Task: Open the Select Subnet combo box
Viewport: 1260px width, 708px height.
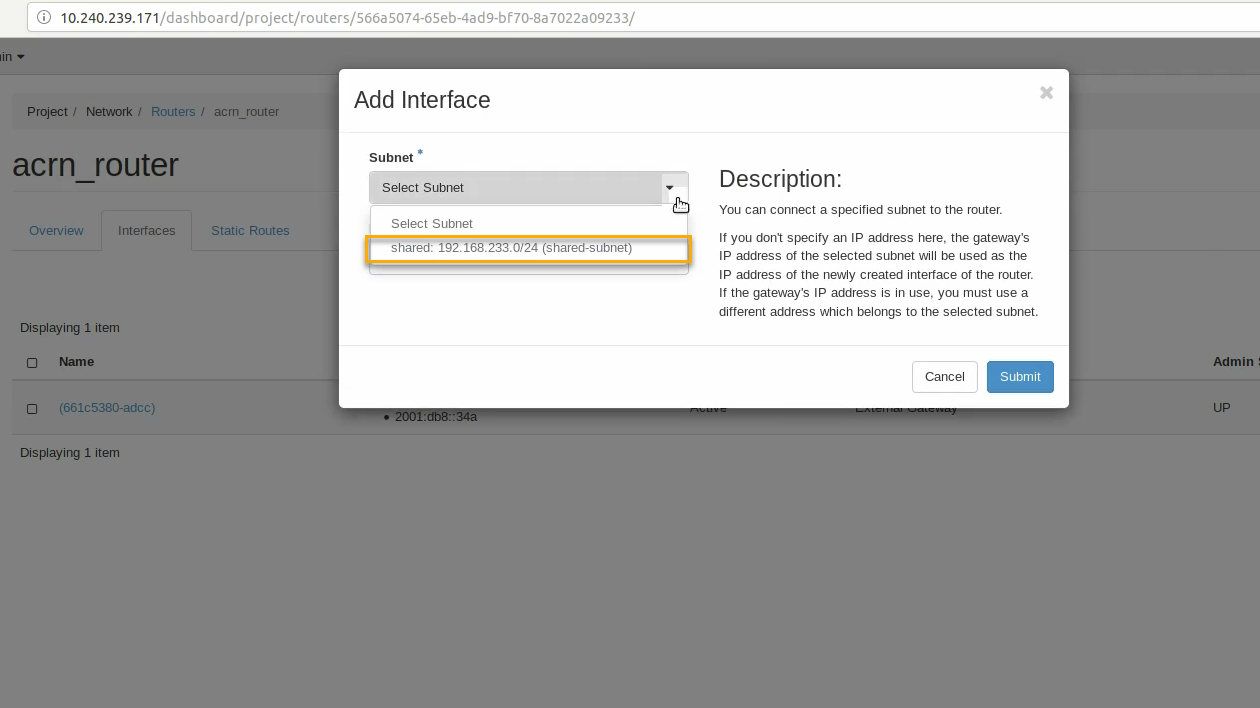Action: (x=516, y=188)
